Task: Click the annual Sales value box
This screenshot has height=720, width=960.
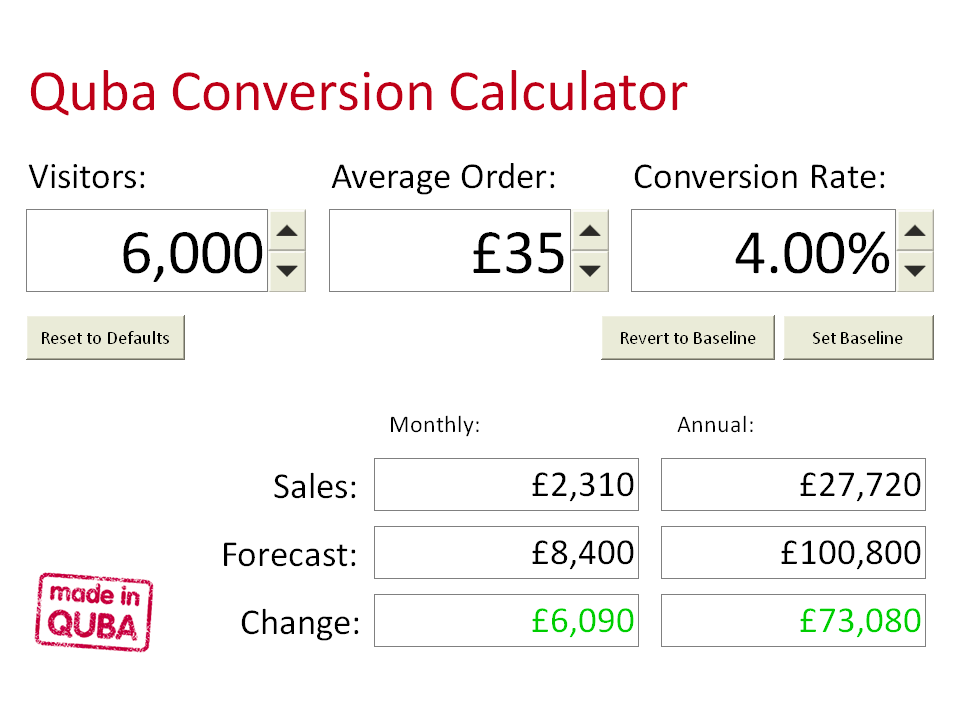Action: click(x=793, y=485)
